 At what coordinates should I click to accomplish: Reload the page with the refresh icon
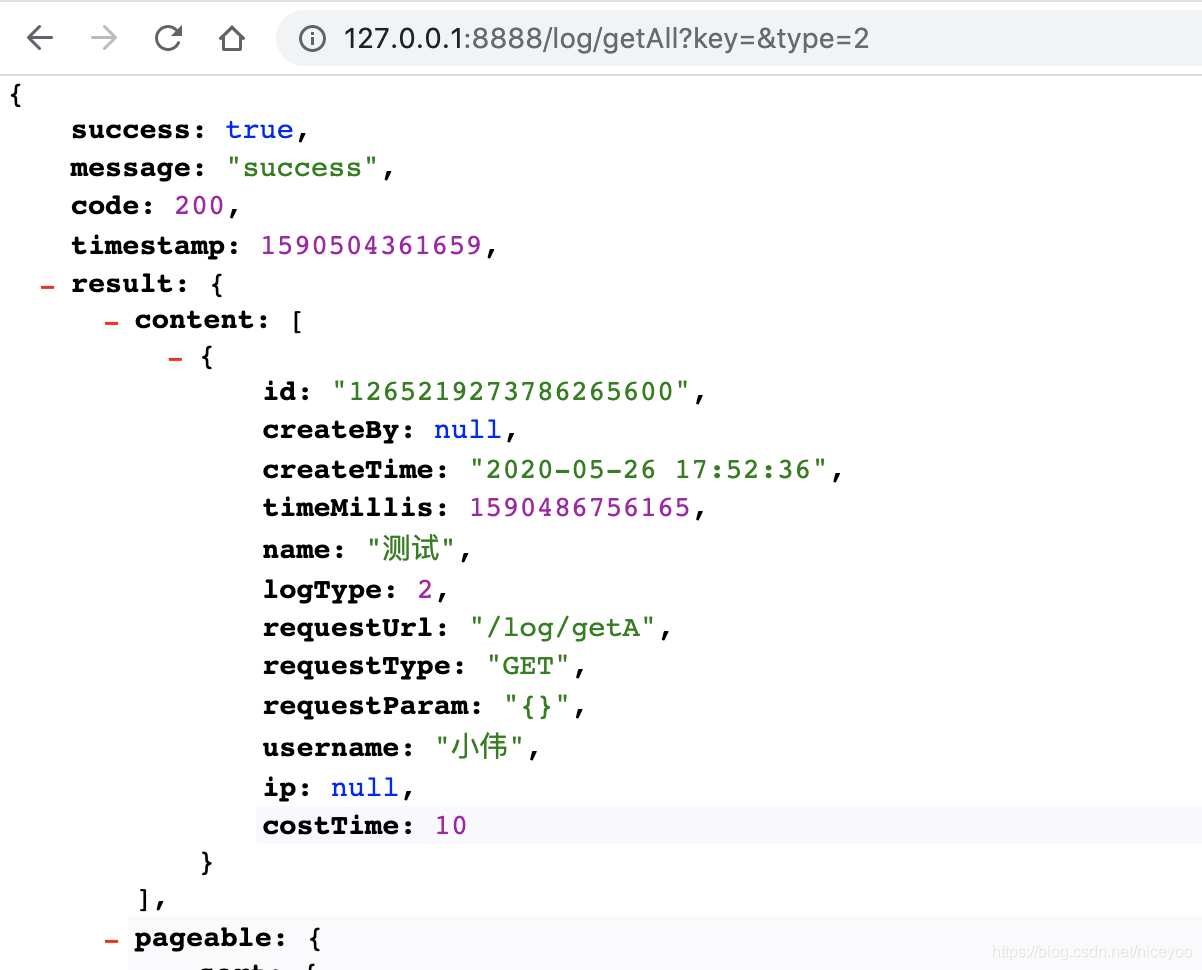[x=168, y=39]
